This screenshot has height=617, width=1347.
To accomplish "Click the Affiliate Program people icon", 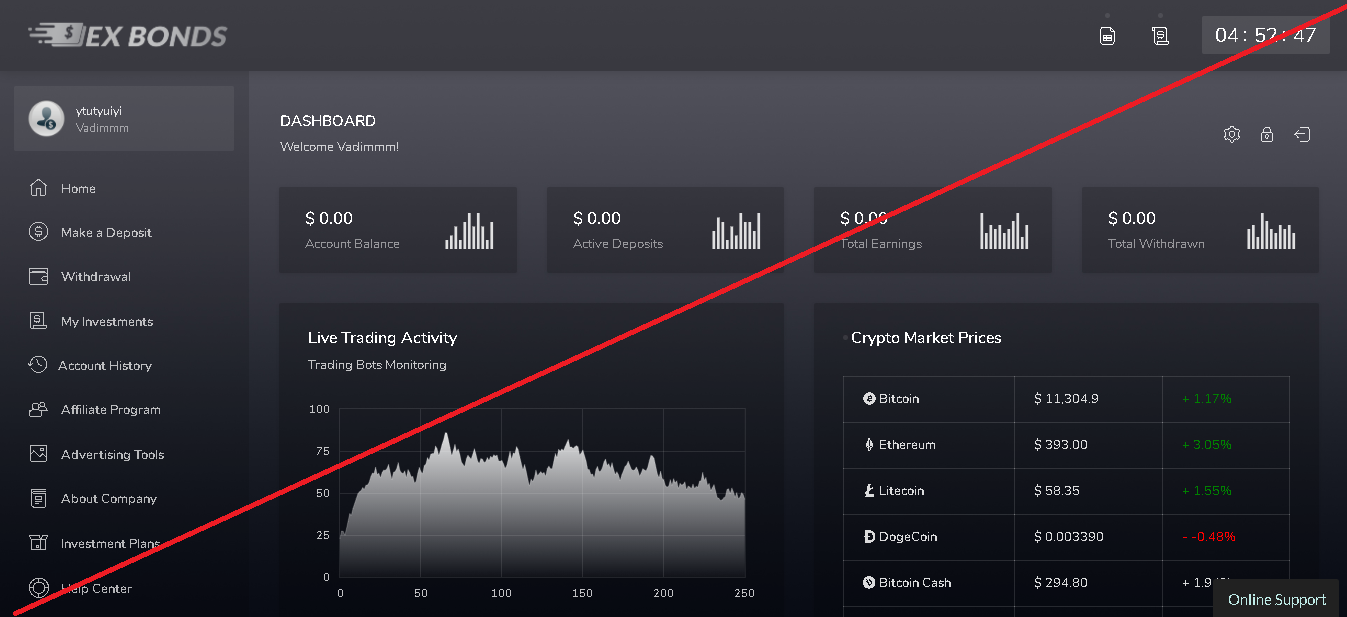I will tap(38, 409).
